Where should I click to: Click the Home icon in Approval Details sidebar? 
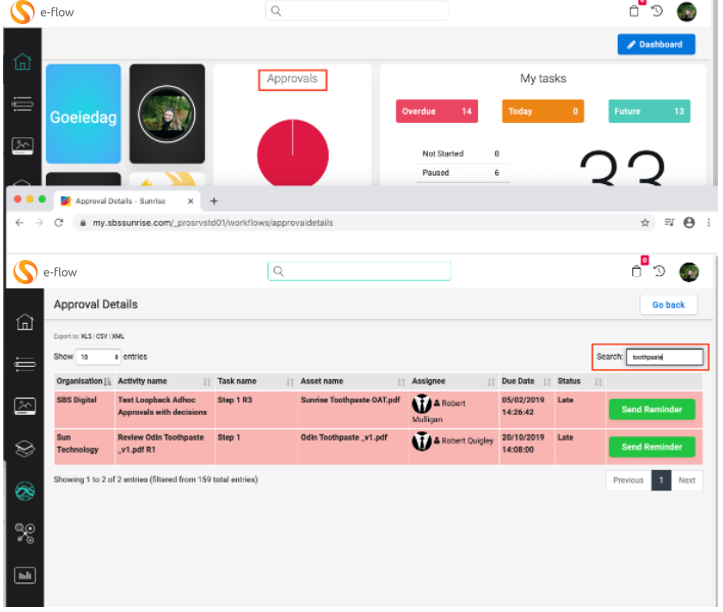click(25, 322)
